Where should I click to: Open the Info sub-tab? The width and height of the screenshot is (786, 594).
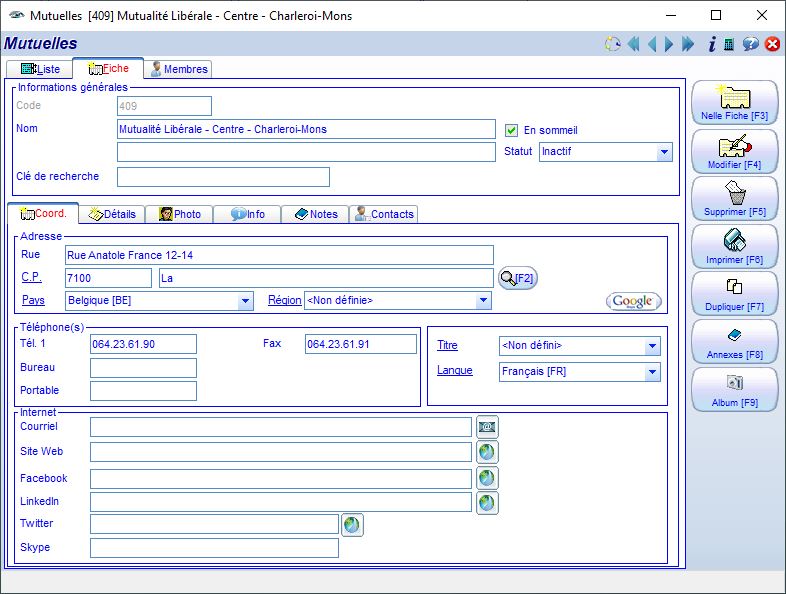point(248,215)
